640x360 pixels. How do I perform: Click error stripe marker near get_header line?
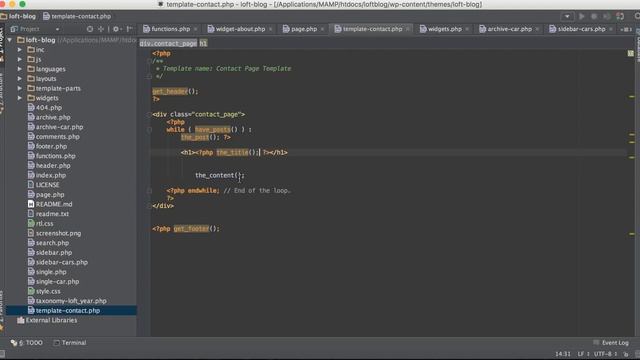631,97
